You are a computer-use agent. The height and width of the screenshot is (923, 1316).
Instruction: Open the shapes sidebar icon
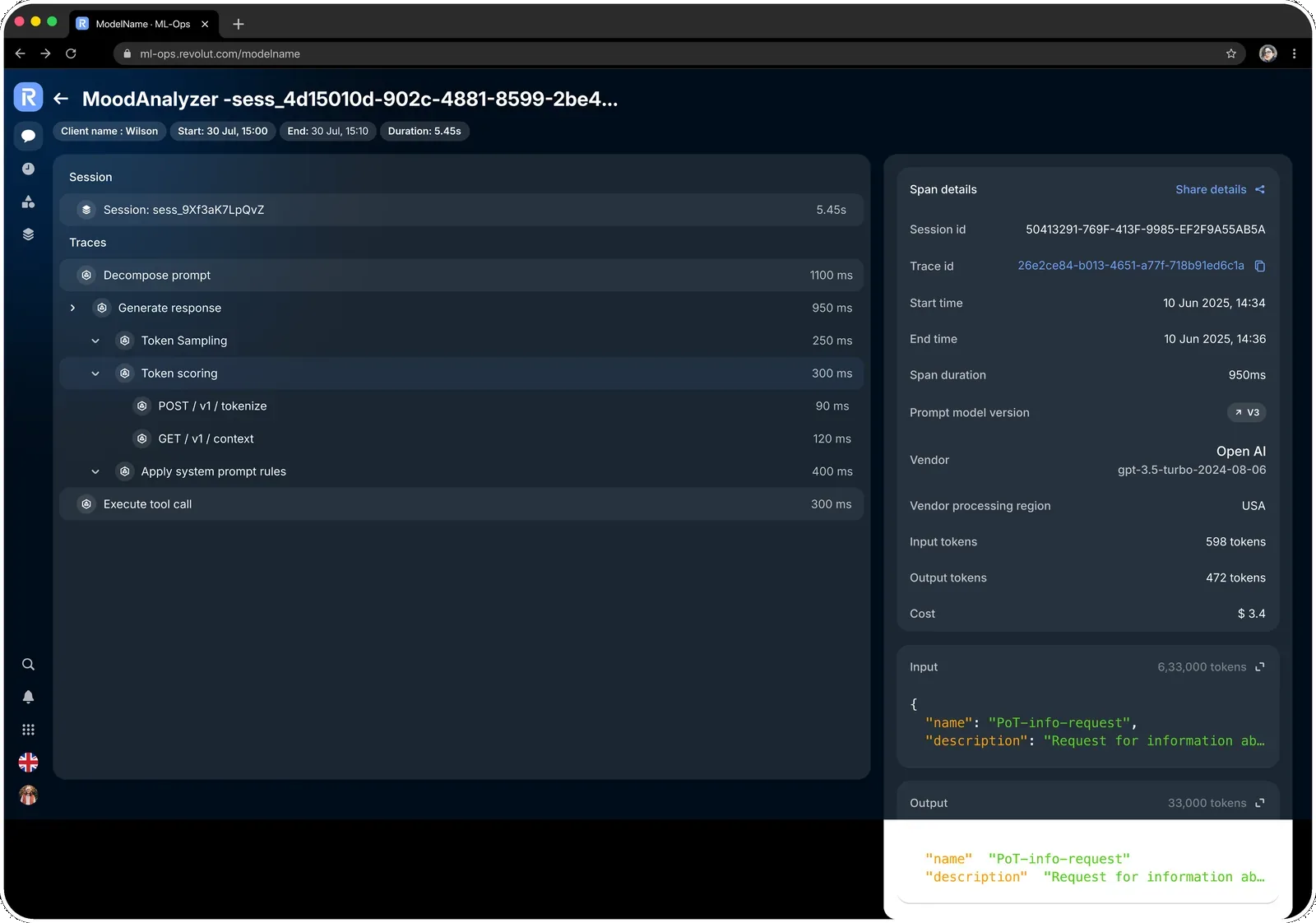pyautogui.click(x=28, y=202)
